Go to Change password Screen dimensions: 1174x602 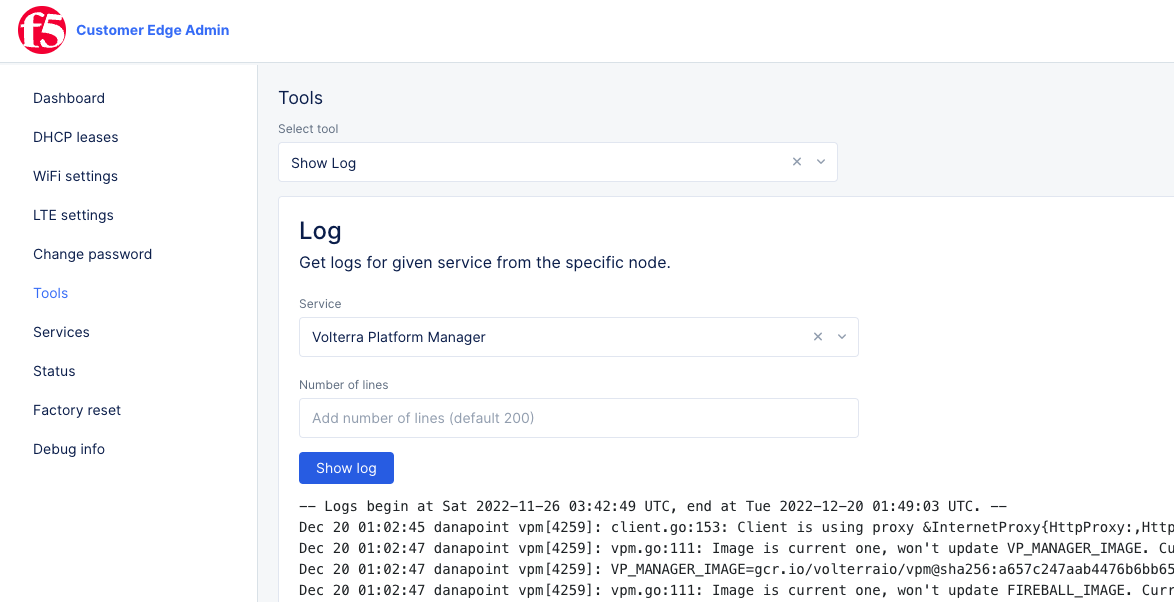tap(92, 254)
